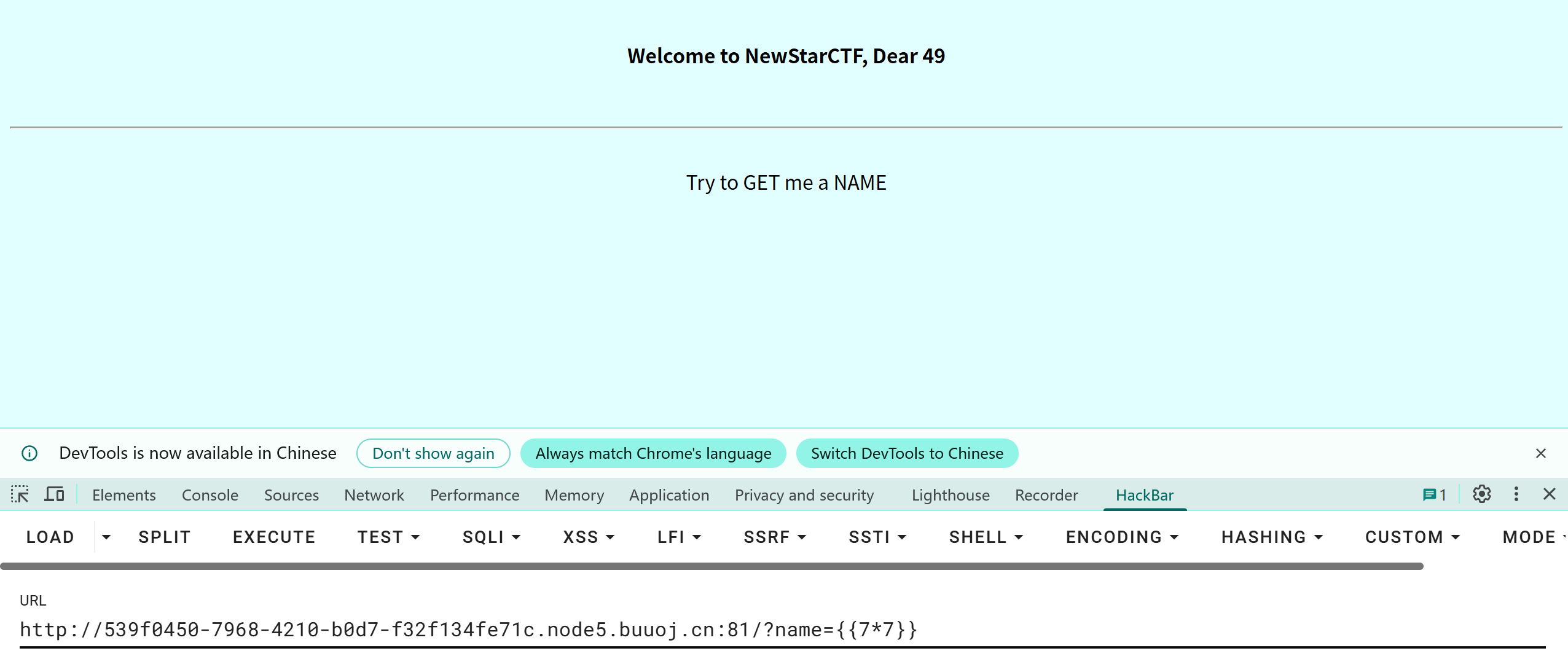
Task: Open the Recorder tab
Action: [1046, 494]
